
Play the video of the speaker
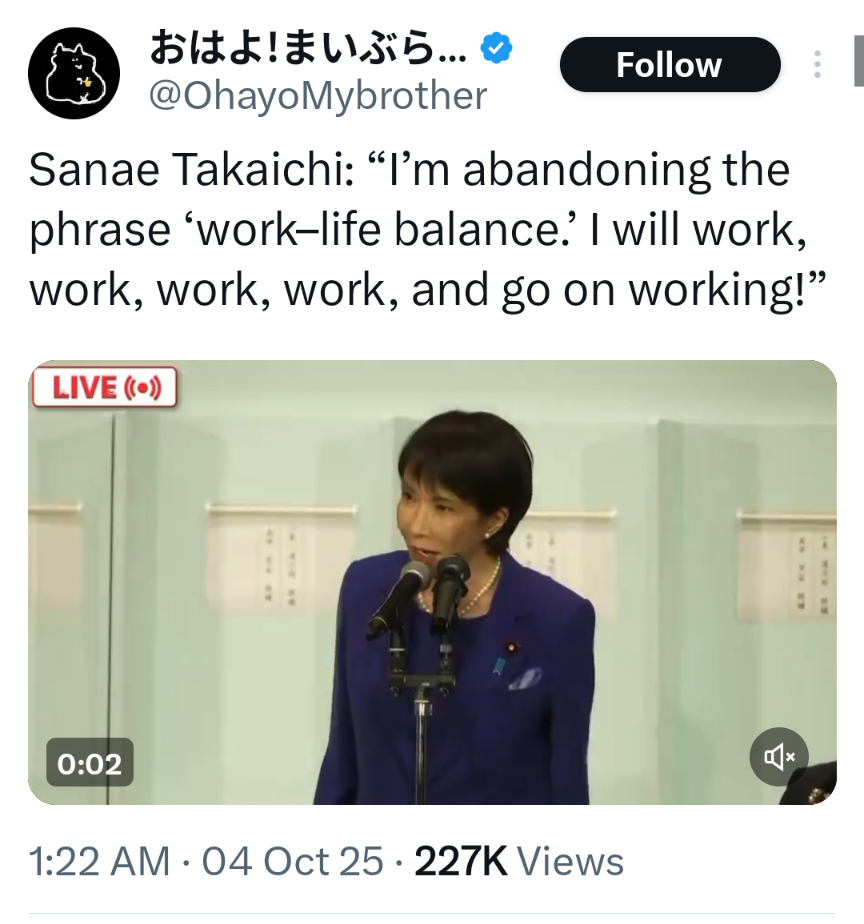[x=432, y=582]
